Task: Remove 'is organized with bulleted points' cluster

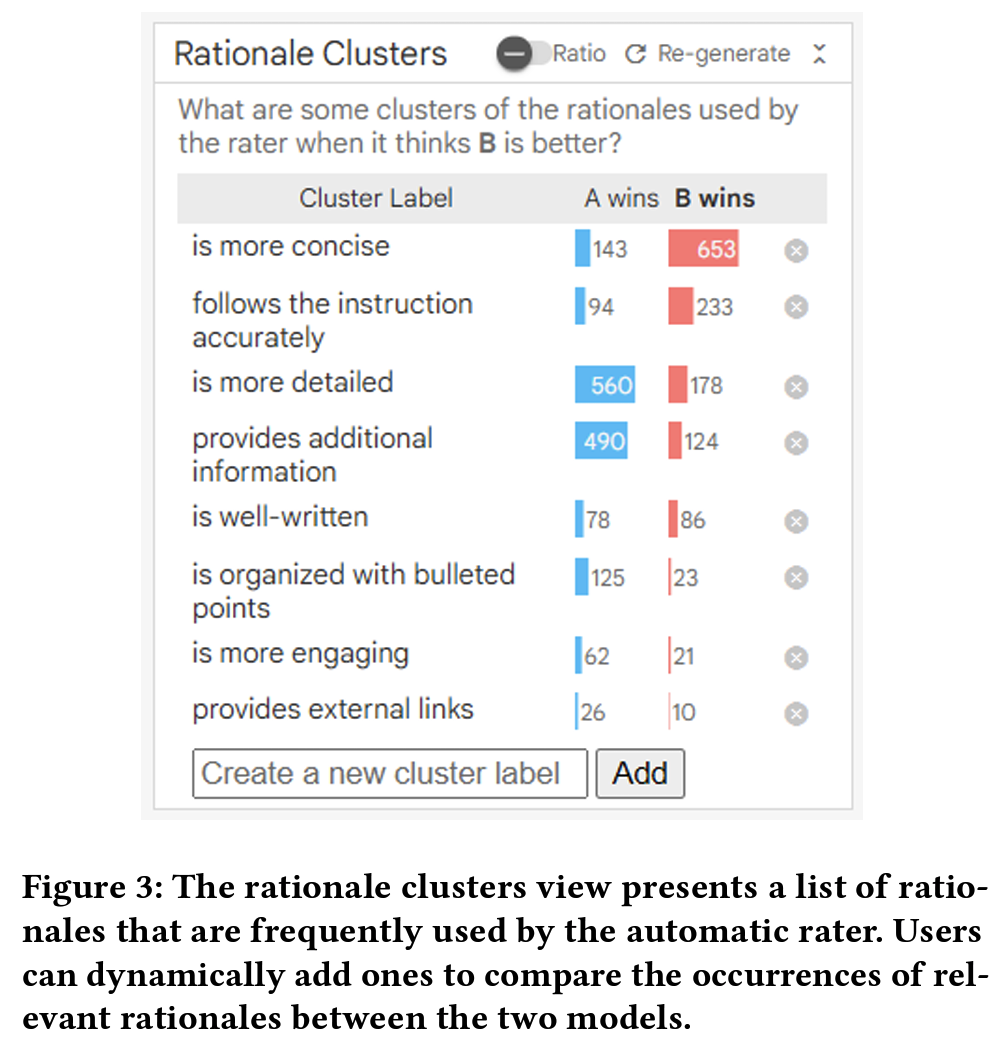Action: [796, 578]
